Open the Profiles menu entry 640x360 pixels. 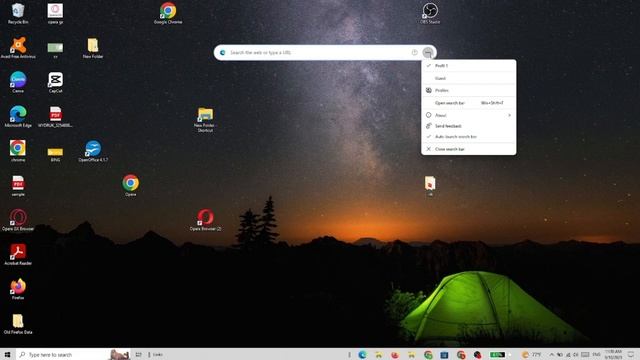tap(469, 90)
